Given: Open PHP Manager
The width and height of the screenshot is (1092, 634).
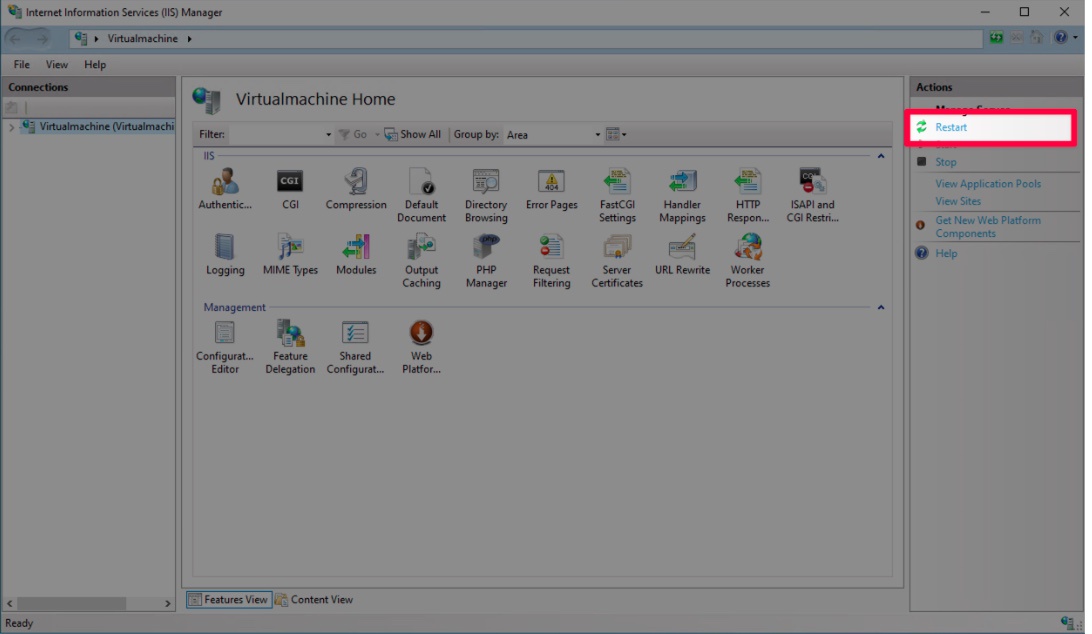Looking at the screenshot, I should pos(486,261).
